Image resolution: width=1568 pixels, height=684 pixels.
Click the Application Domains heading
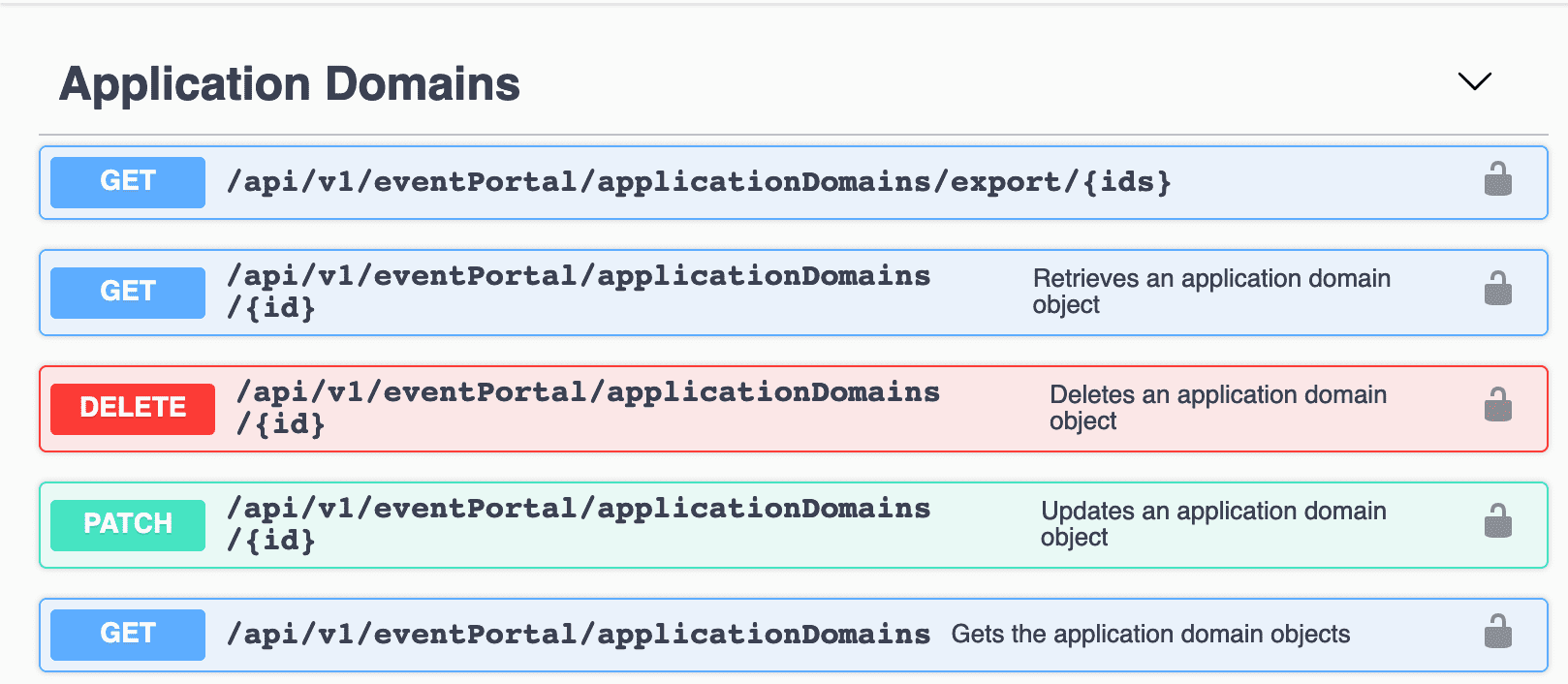(290, 84)
